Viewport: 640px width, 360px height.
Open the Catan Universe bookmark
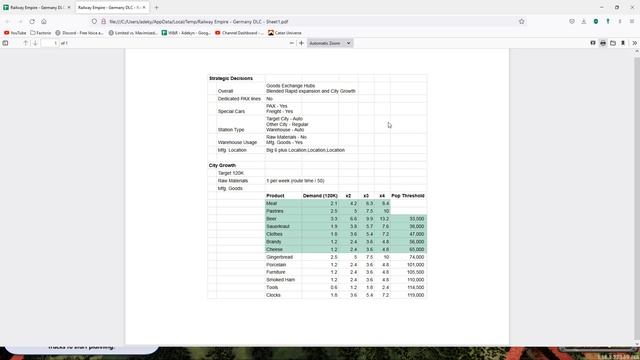285,33
